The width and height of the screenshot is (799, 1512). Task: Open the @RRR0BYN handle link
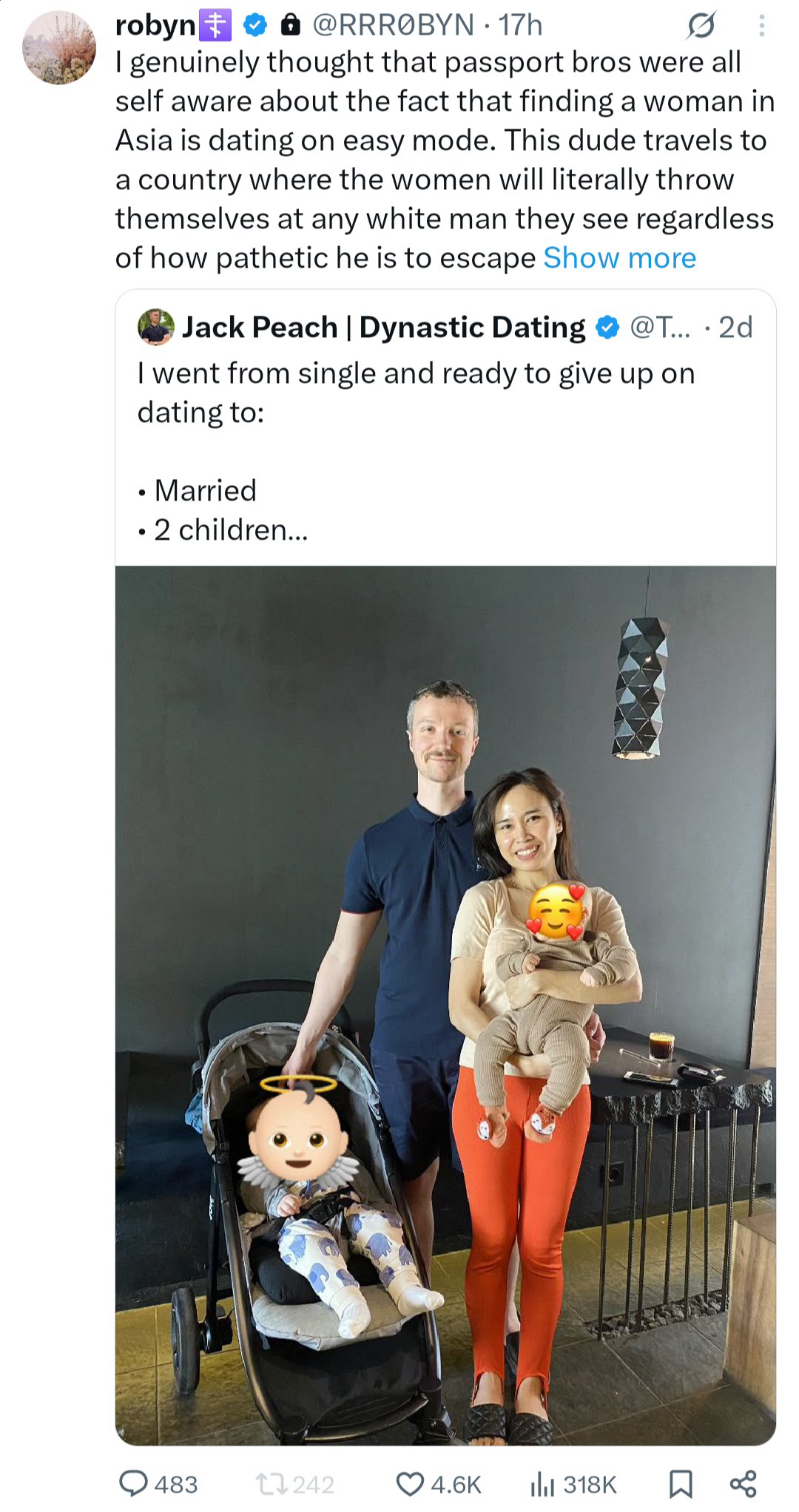(393, 26)
